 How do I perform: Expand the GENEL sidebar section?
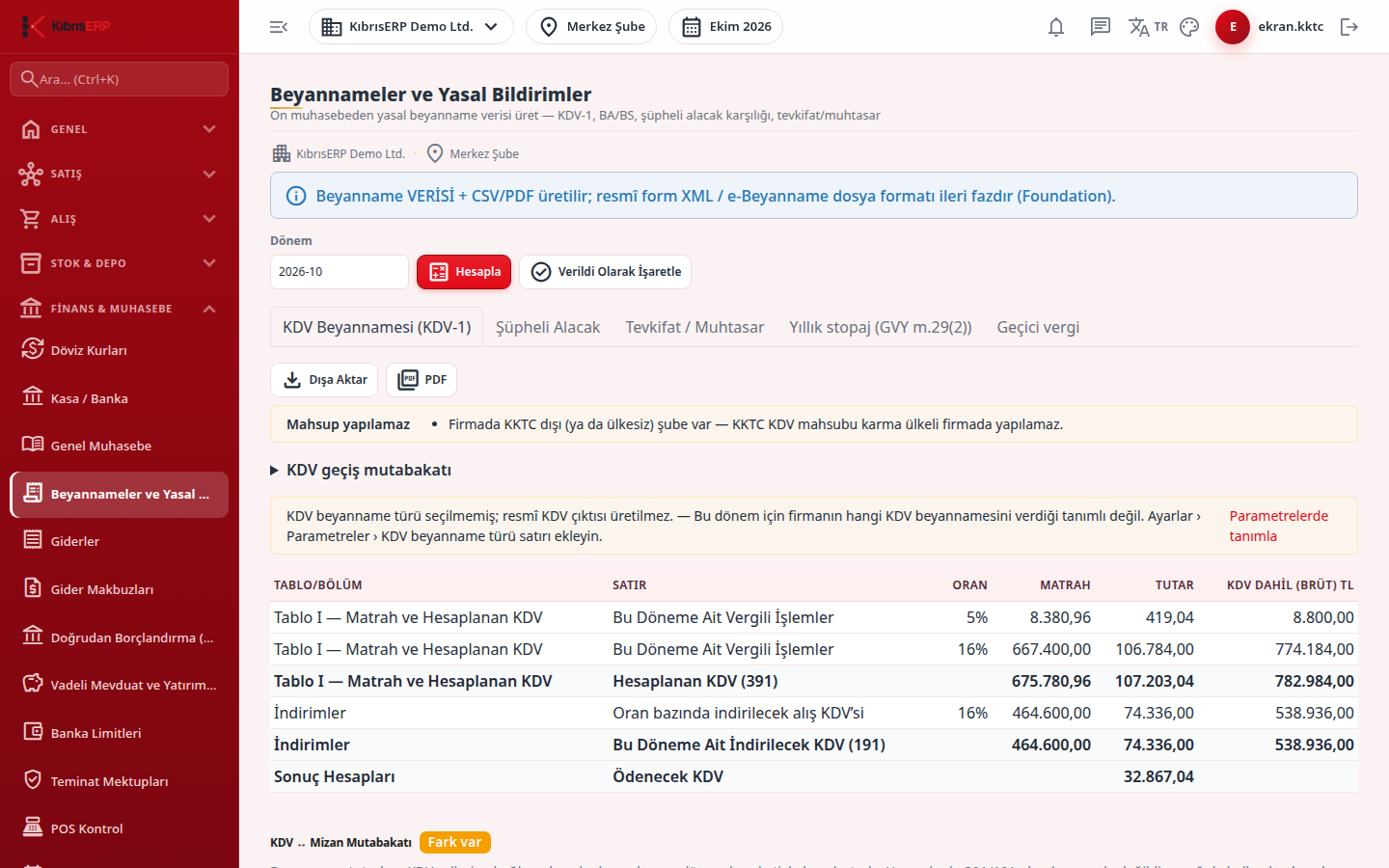[x=120, y=129]
